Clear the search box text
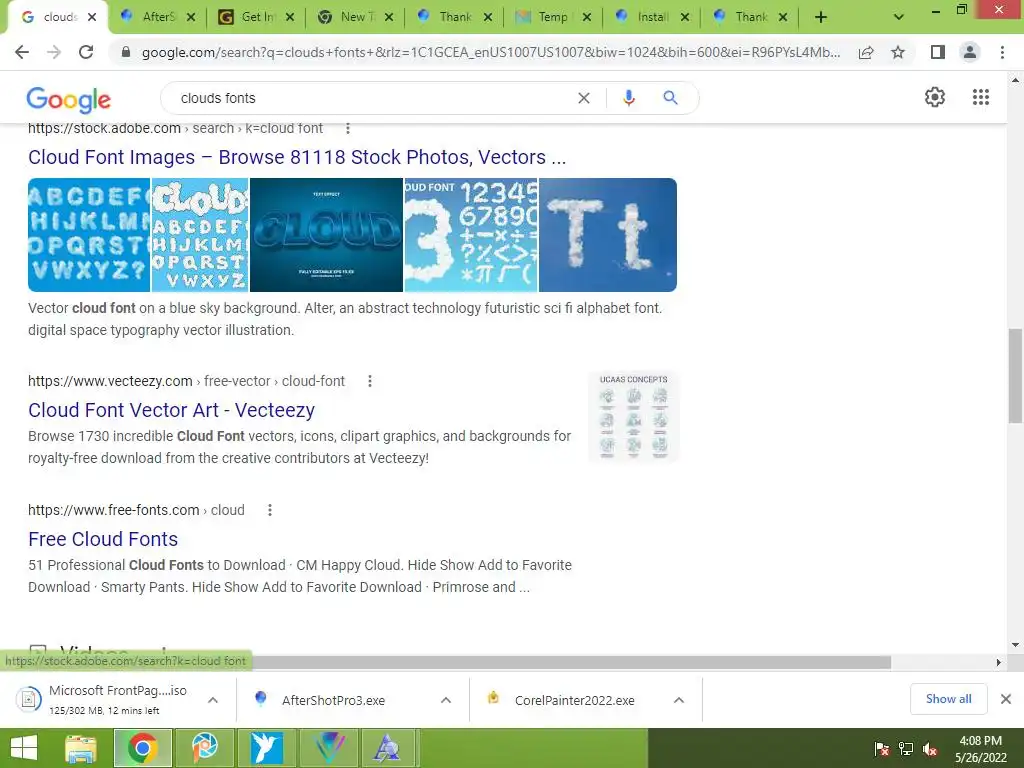This screenshot has width=1024, height=768. click(x=584, y=98)
